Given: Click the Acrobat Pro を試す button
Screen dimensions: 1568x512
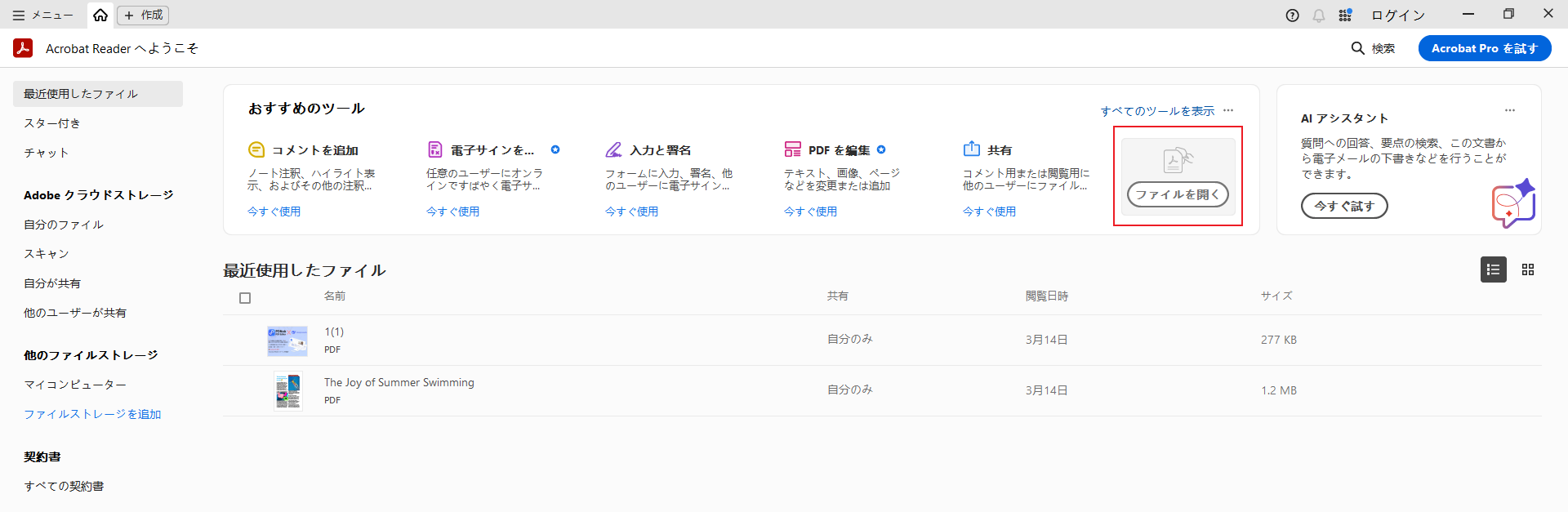Looking at the screenshot, I should 1485,48.
